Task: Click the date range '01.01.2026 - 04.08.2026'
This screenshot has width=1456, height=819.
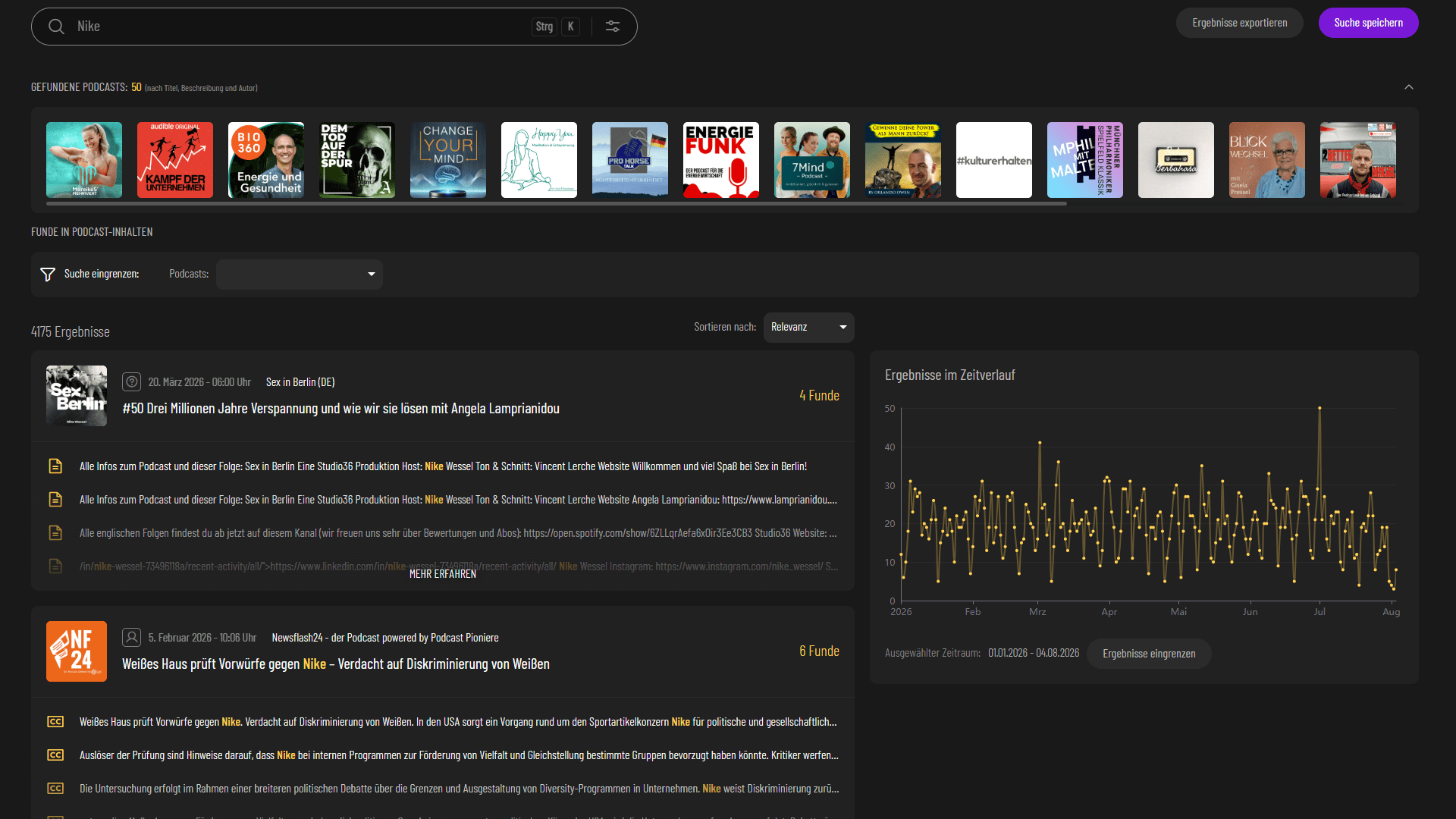Action: pyautogui.click(x=1034, y=654)
